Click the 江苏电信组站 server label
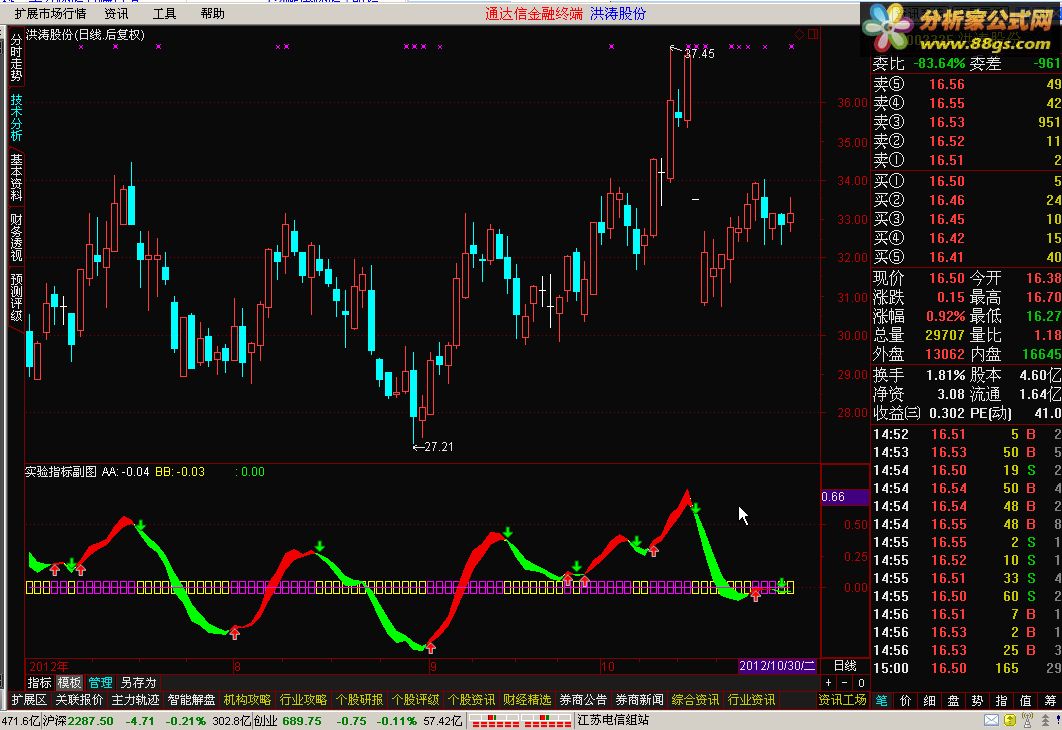Screen dimensions: 1062x730 [613, 721]
